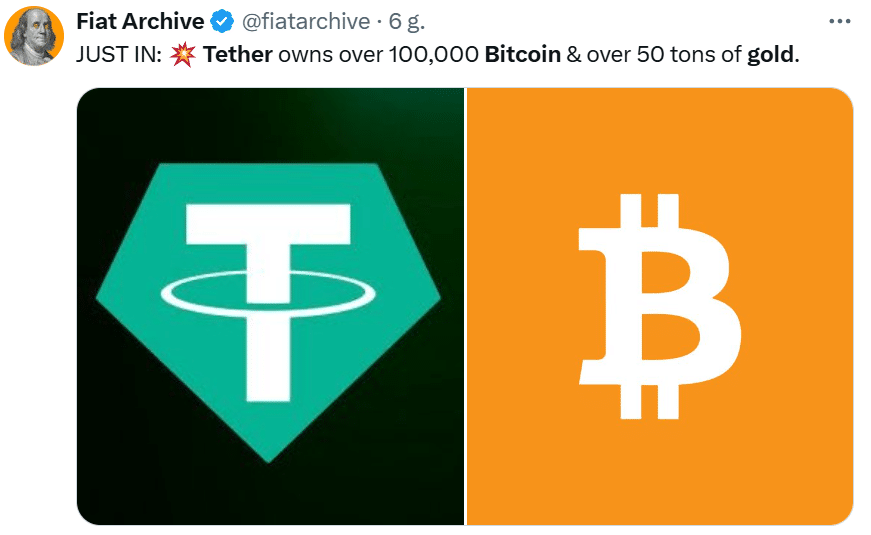Click the bold word Bitcoin in tweet
Viewport: 871px width, 535px height.
(x=523, y=54)
